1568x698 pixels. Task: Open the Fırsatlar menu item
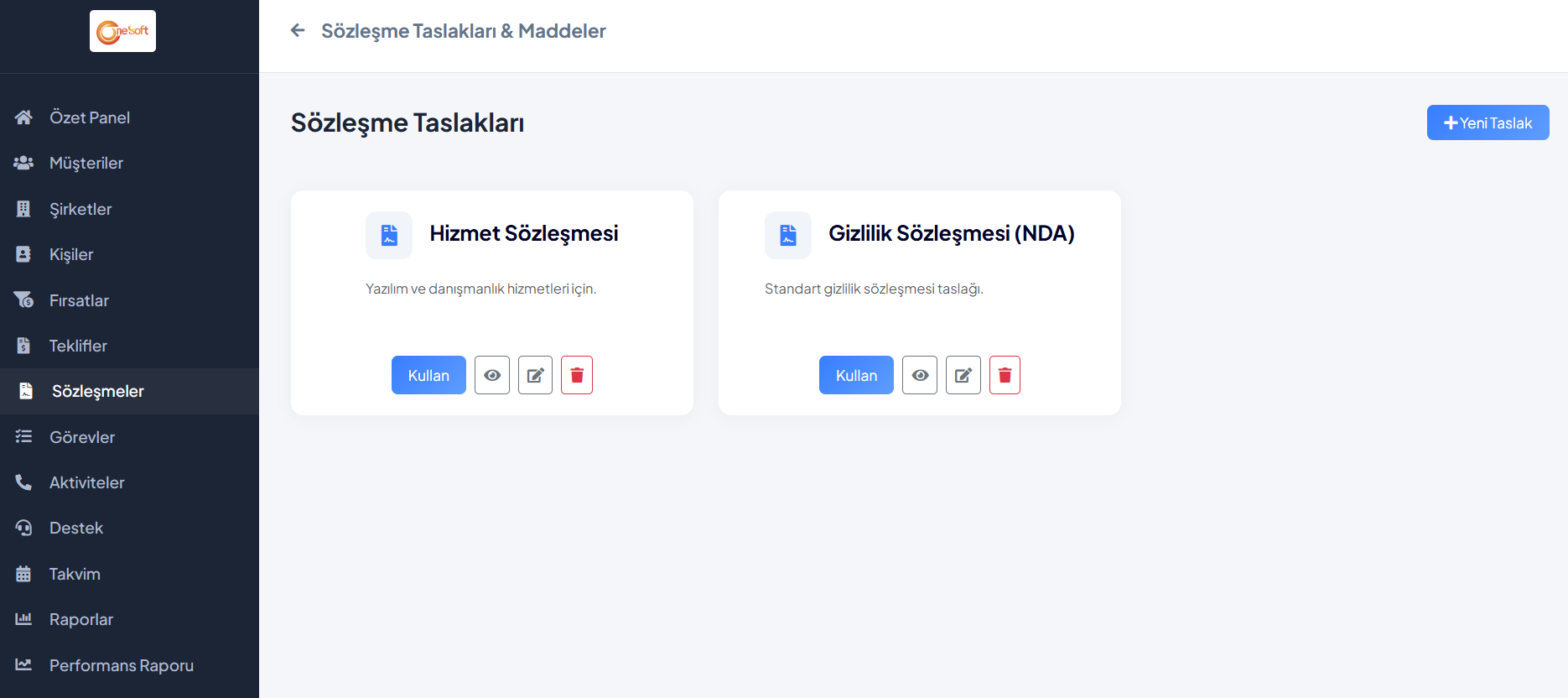click(79, 300)
